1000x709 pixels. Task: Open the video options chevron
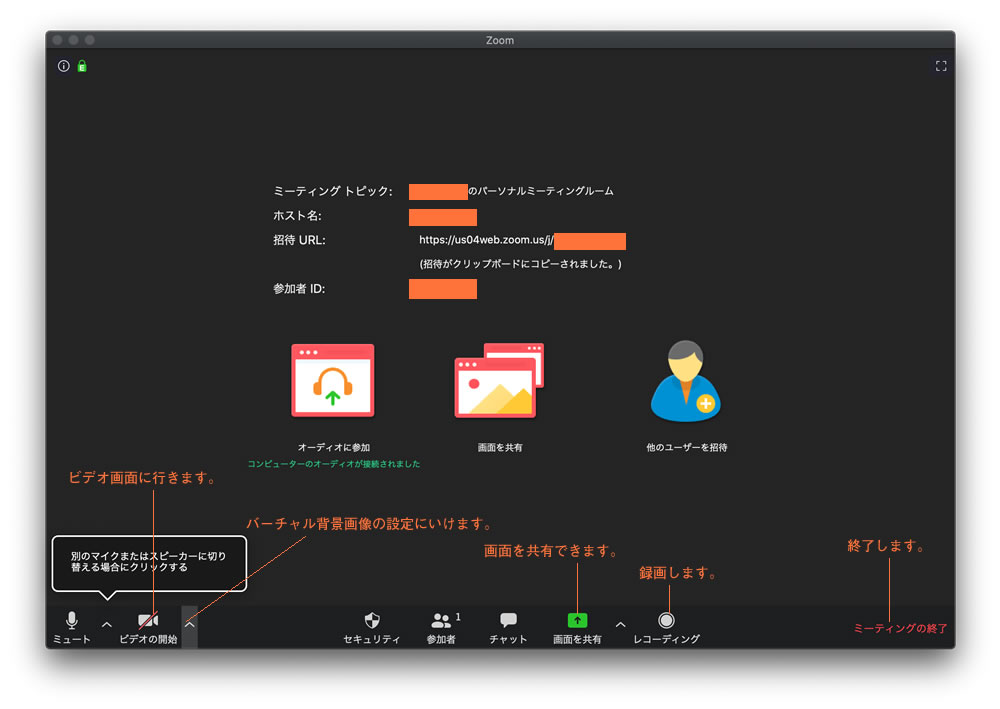click(x=189, y=625)
